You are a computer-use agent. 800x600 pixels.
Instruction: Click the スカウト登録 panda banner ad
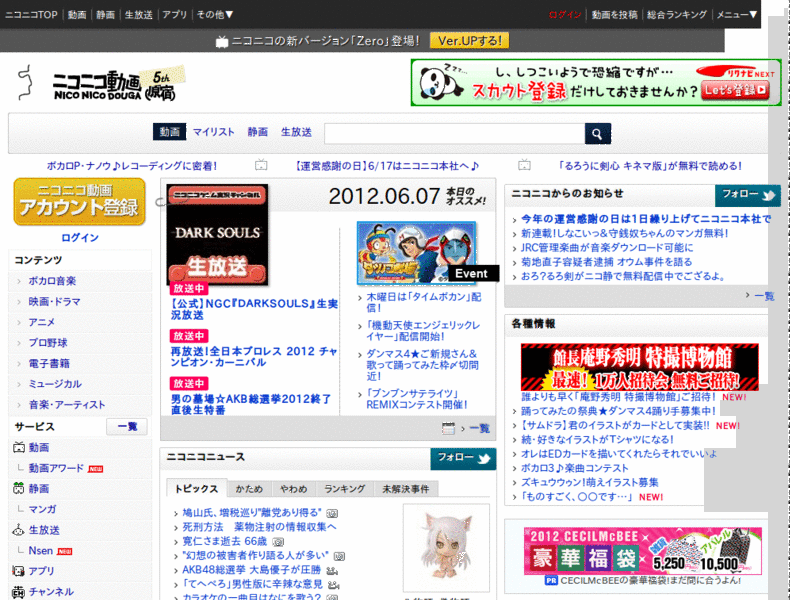(596, 83)
